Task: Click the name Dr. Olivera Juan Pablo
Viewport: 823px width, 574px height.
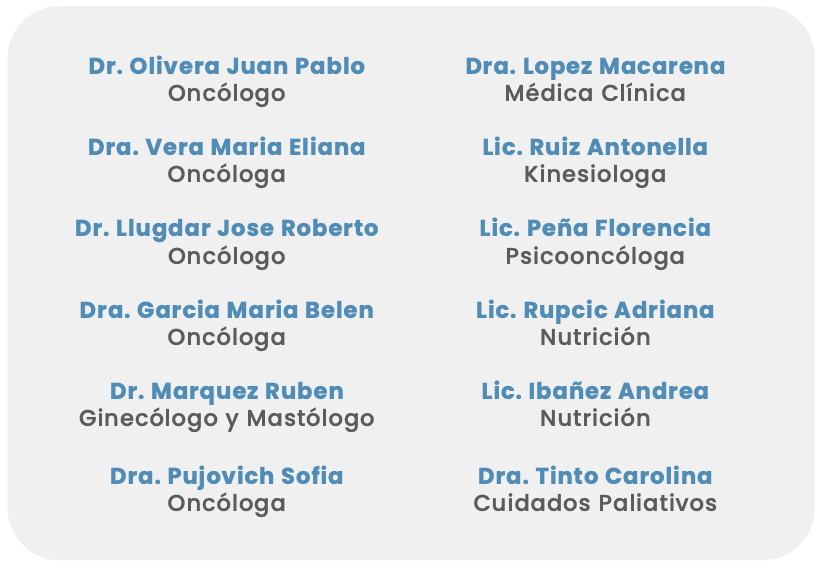Action: [x=226, y=66]
